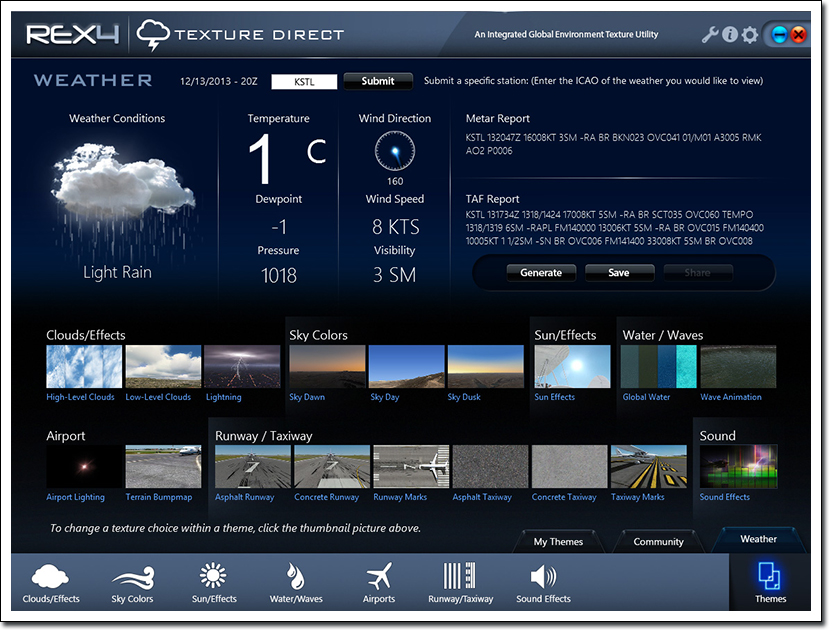Select the High-Level Clouds thumbnail

tap(84, 367)
